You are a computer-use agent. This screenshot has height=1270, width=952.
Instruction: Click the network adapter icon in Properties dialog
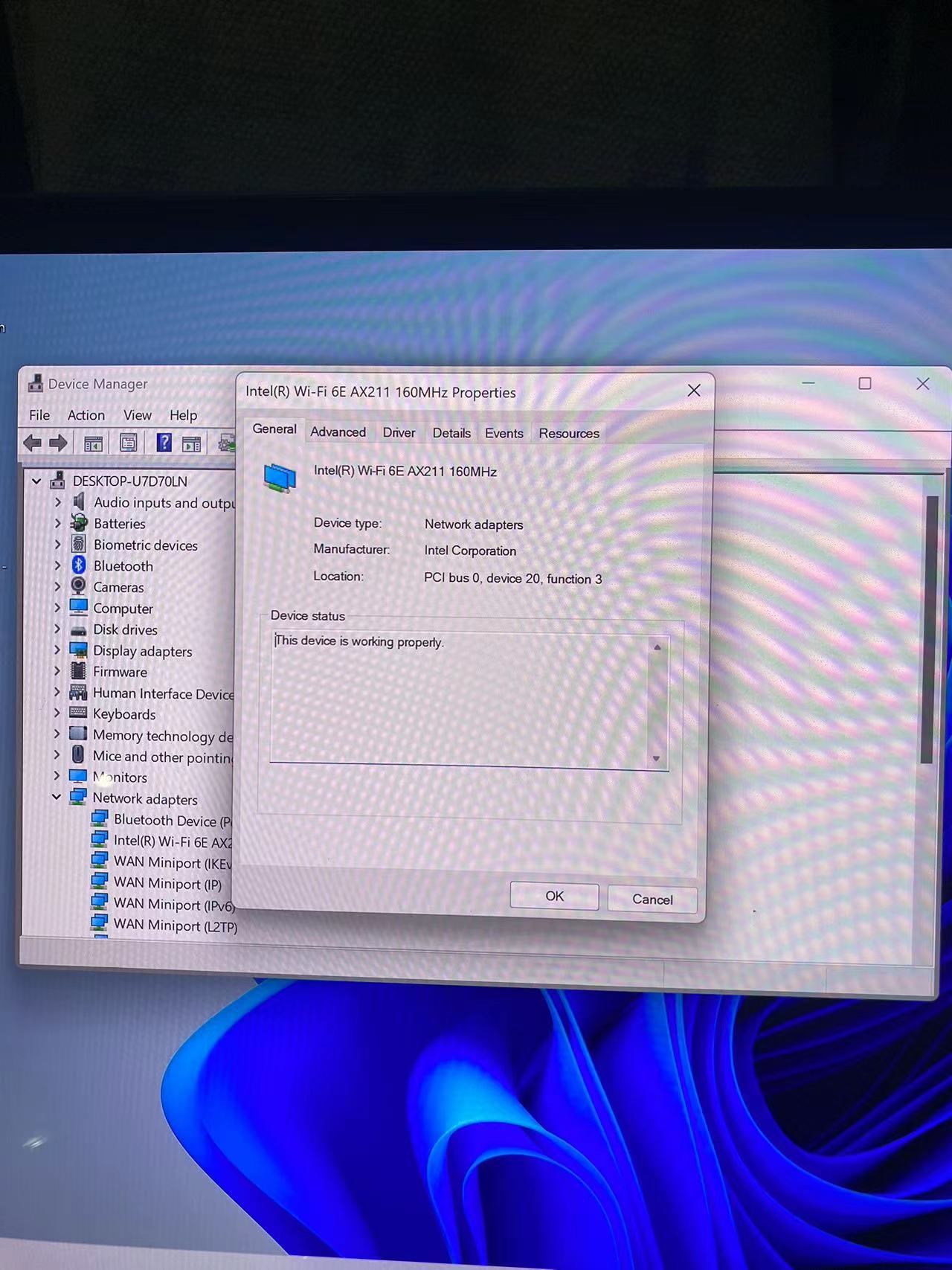tap(280, 477)
